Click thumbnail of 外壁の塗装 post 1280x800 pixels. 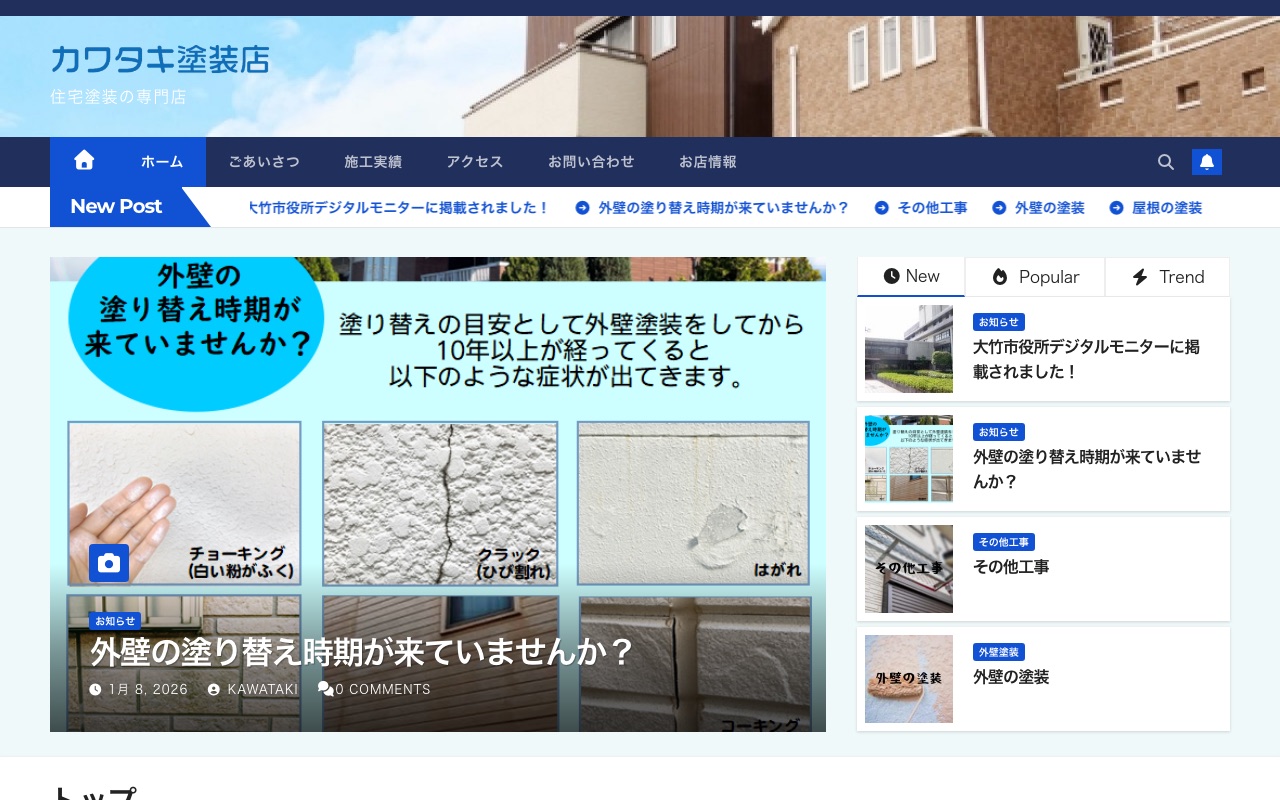click(909, 679)
